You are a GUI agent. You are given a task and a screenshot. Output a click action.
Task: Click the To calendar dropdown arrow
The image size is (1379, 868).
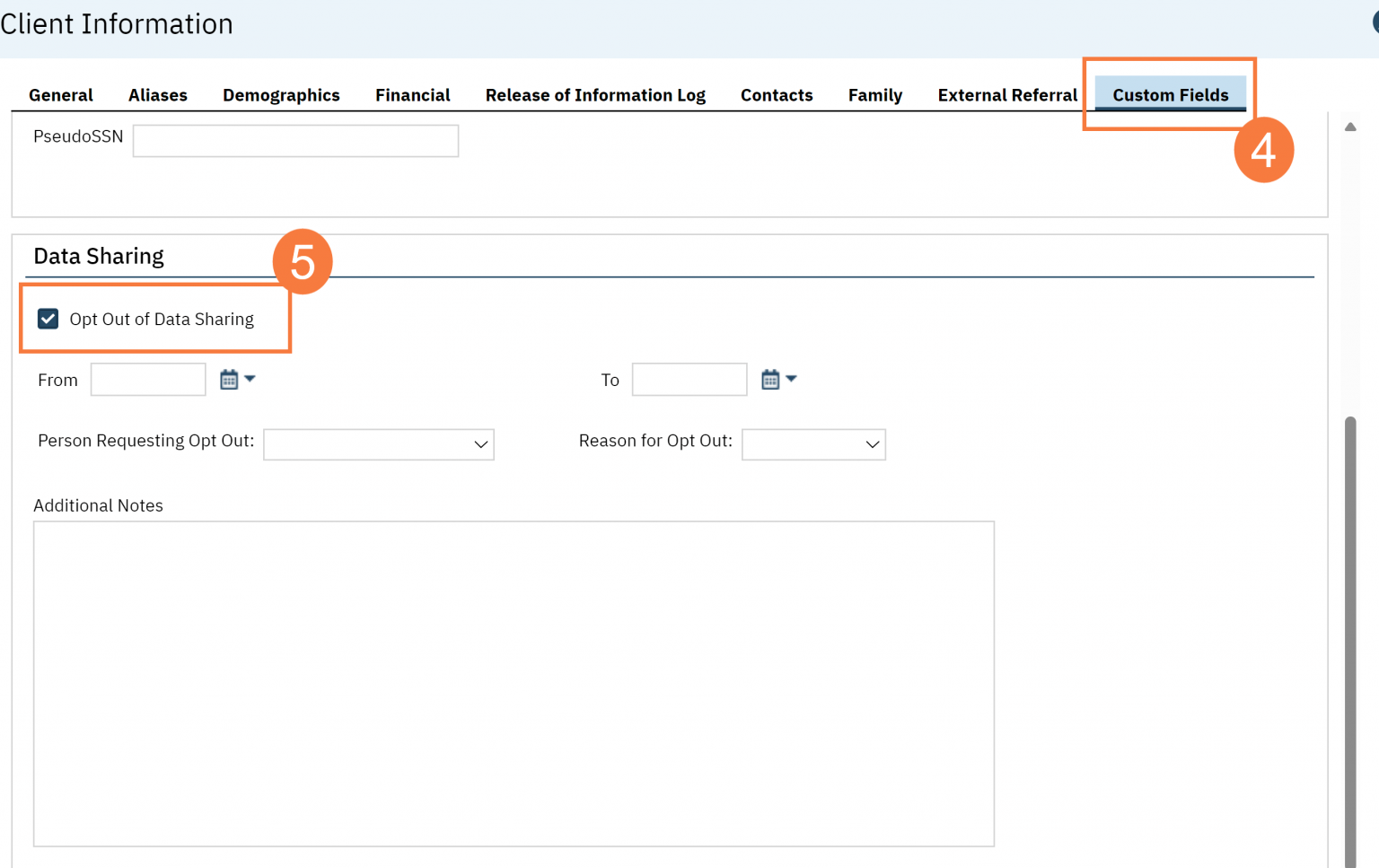pyautogui.click(x=793, y=378)
